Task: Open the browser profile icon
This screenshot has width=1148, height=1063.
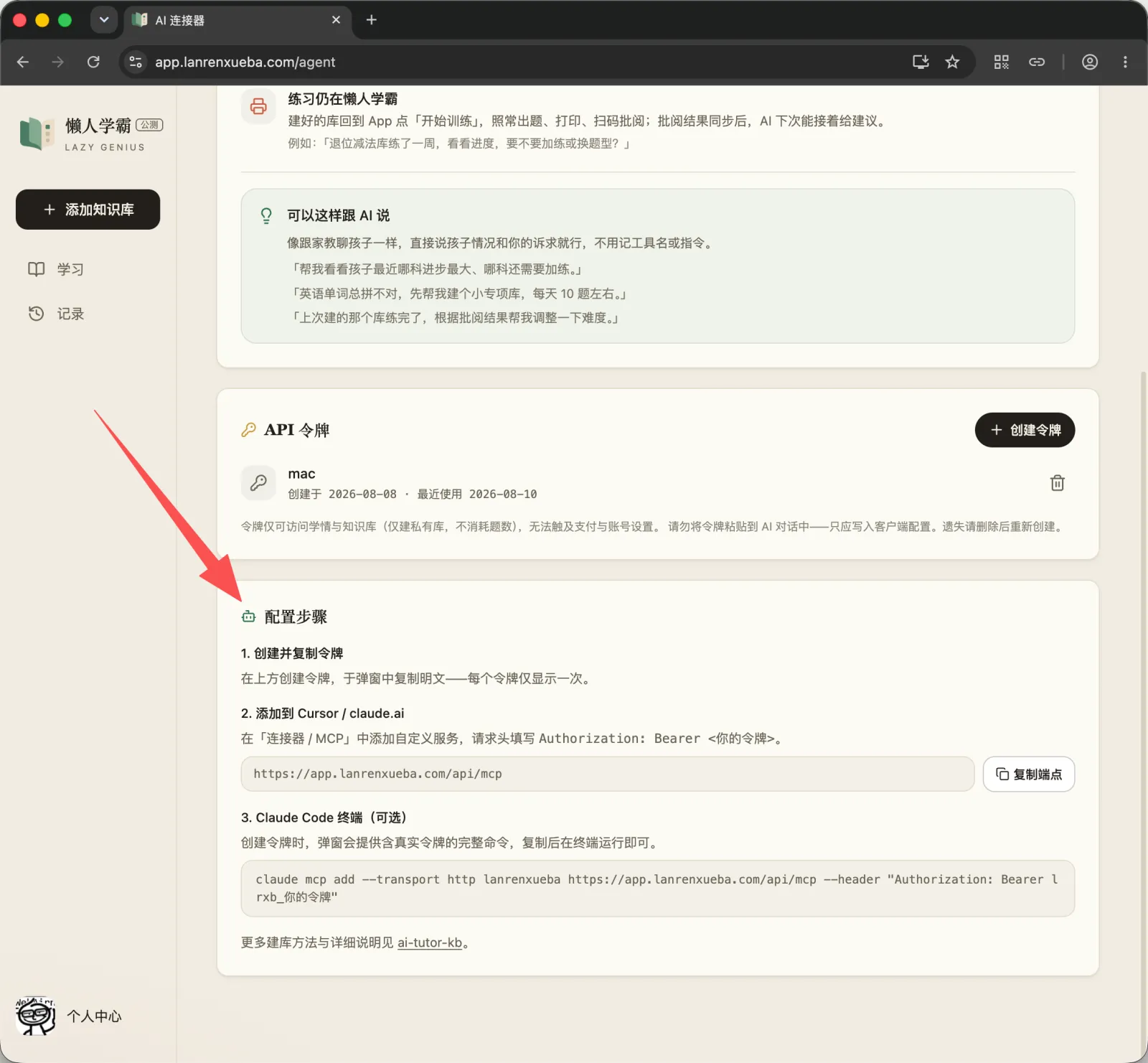Action: tap(1090, 62)
